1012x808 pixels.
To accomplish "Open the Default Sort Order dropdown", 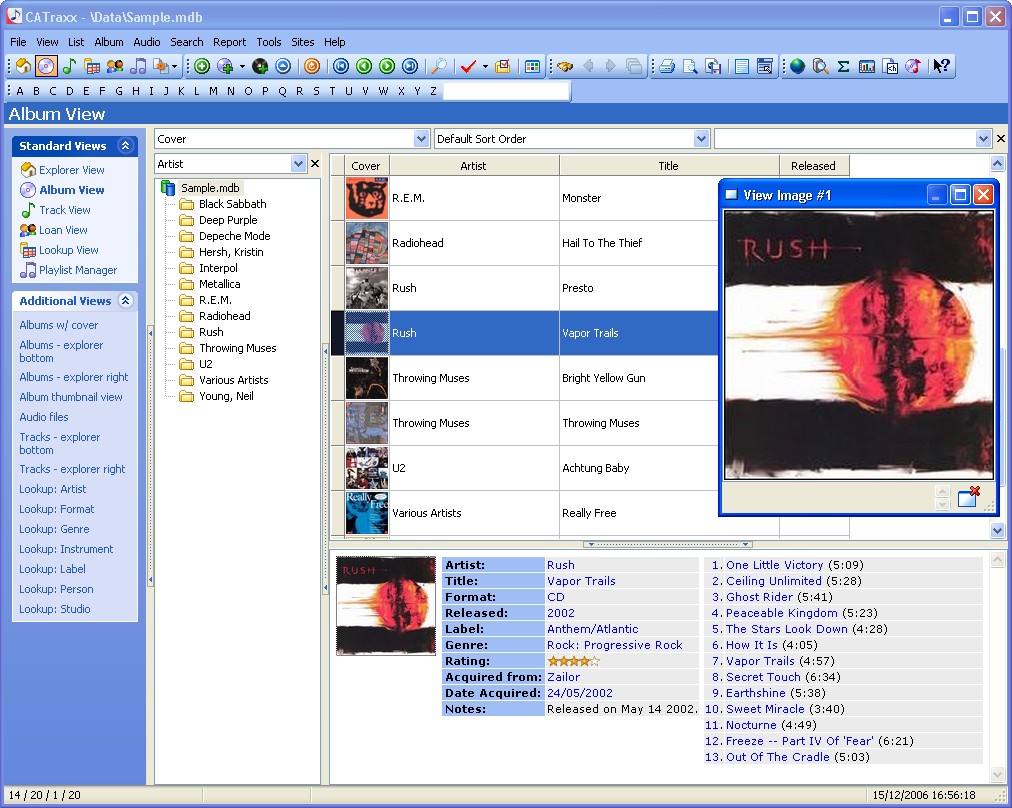I will pos(701,139).
